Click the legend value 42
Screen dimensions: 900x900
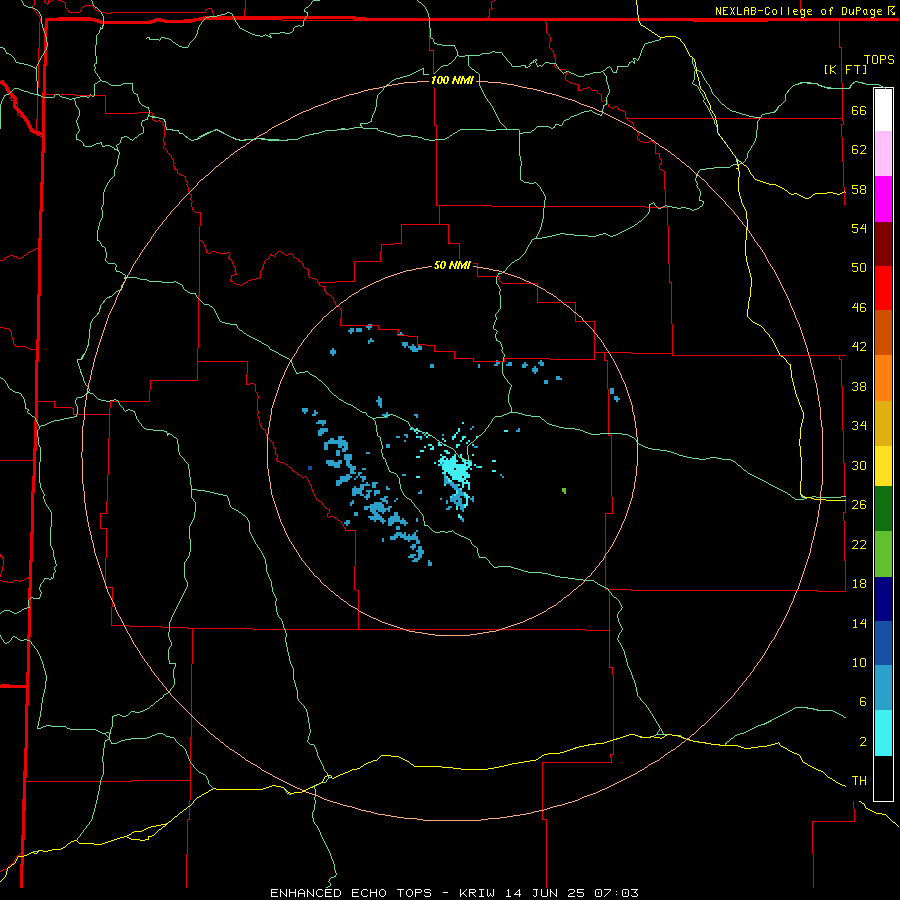pos(859,347)
